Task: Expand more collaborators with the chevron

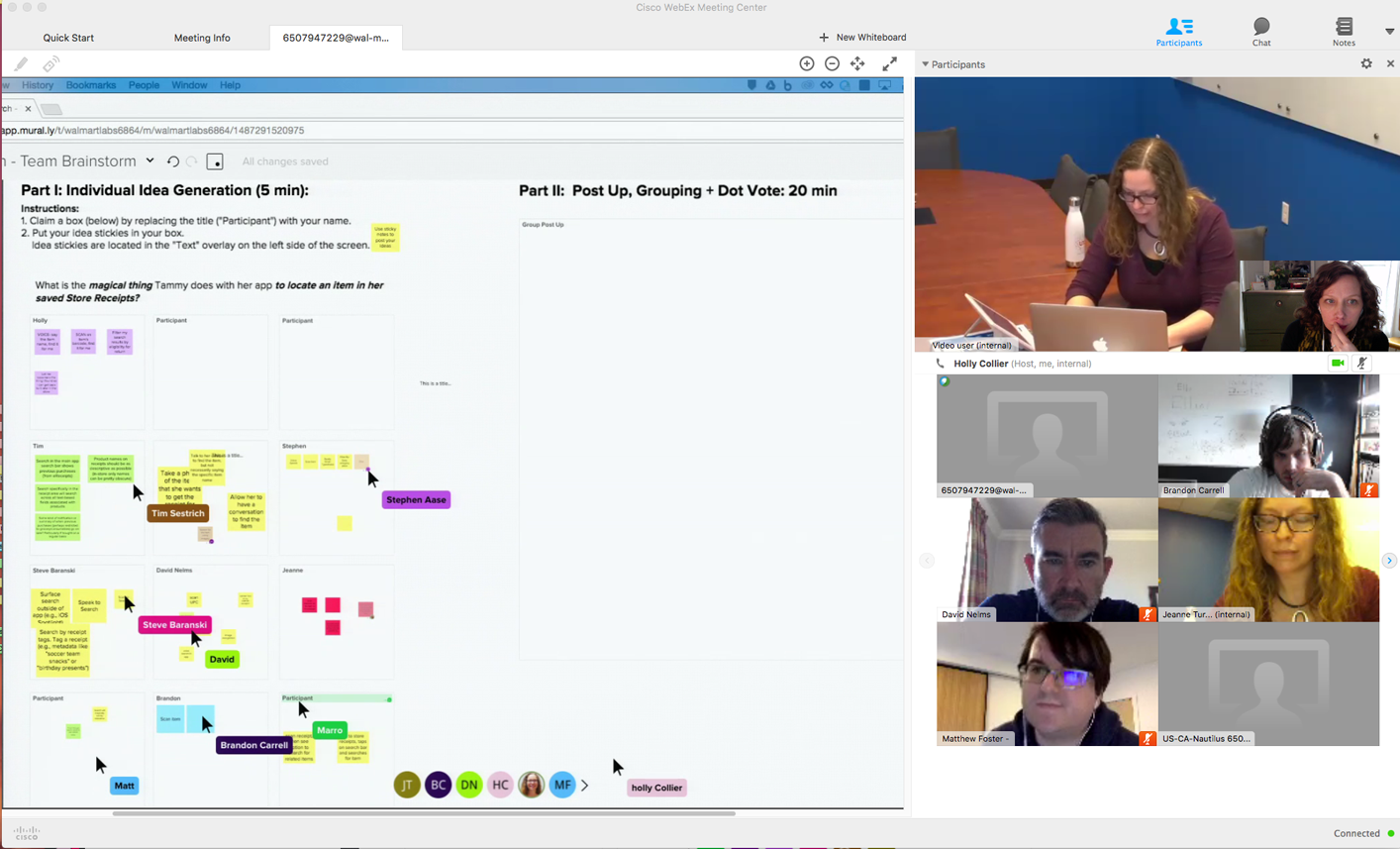Action: point(585,786)
